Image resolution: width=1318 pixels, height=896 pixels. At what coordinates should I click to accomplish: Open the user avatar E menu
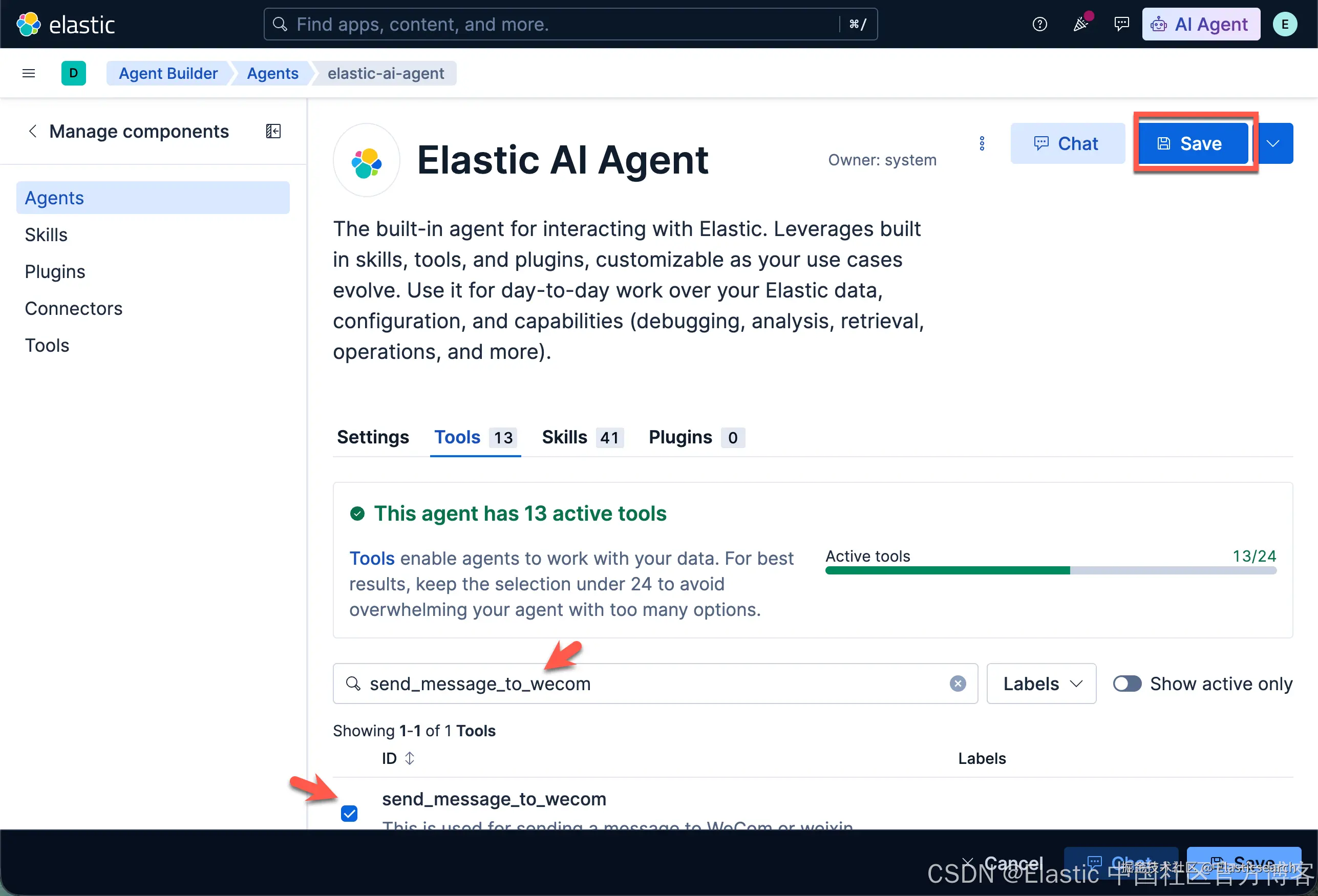1285,25
